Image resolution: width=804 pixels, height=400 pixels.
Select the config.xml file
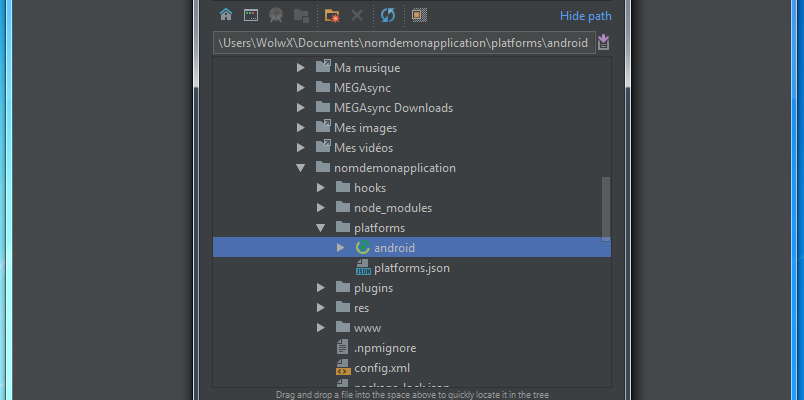[382, 368]
